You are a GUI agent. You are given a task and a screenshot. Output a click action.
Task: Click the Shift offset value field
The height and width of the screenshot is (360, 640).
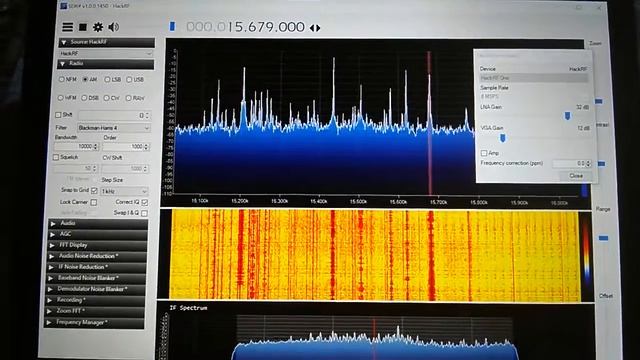coord(114,116)
